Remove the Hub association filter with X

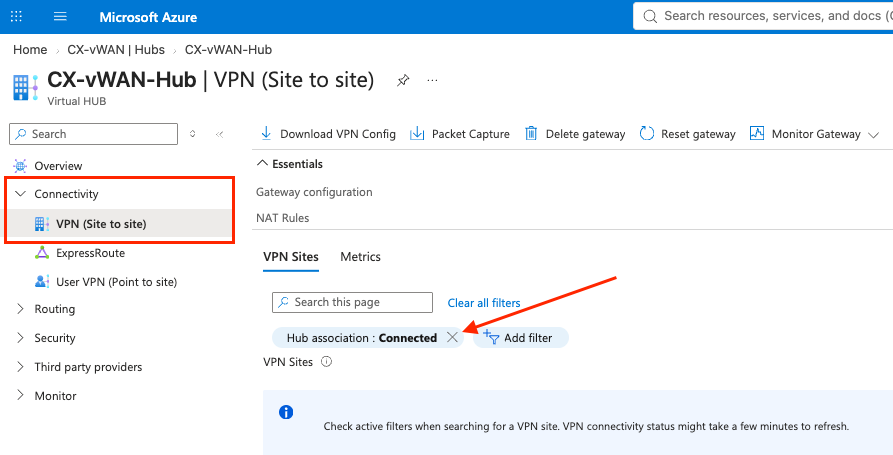tap(452, 338)
